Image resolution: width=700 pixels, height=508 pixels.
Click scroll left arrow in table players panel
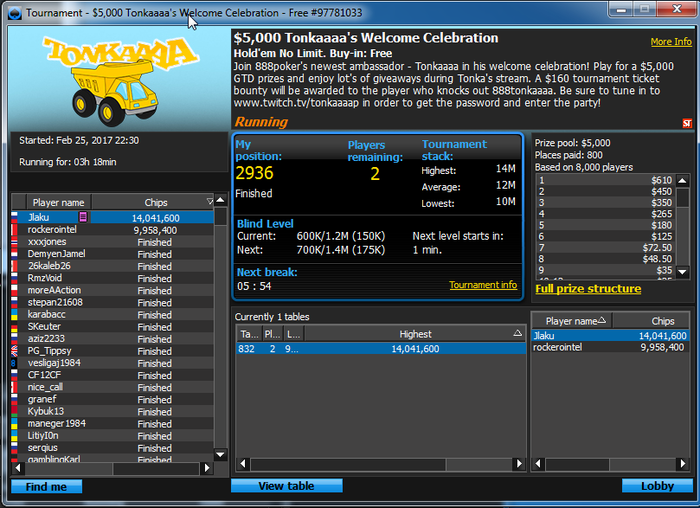click(538, 464)
